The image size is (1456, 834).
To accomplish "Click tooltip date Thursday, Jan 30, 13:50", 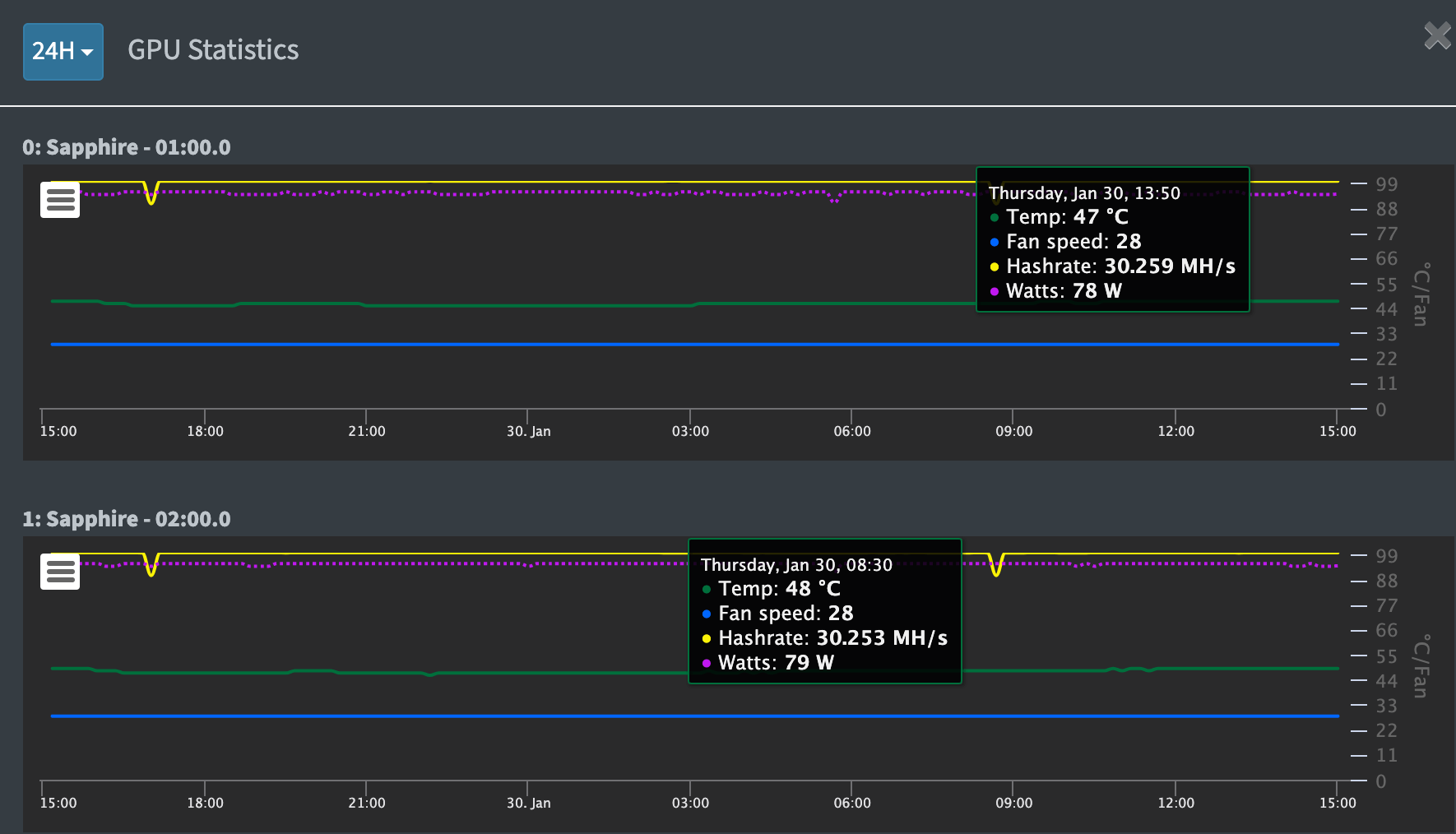I will click(1084, 193).
